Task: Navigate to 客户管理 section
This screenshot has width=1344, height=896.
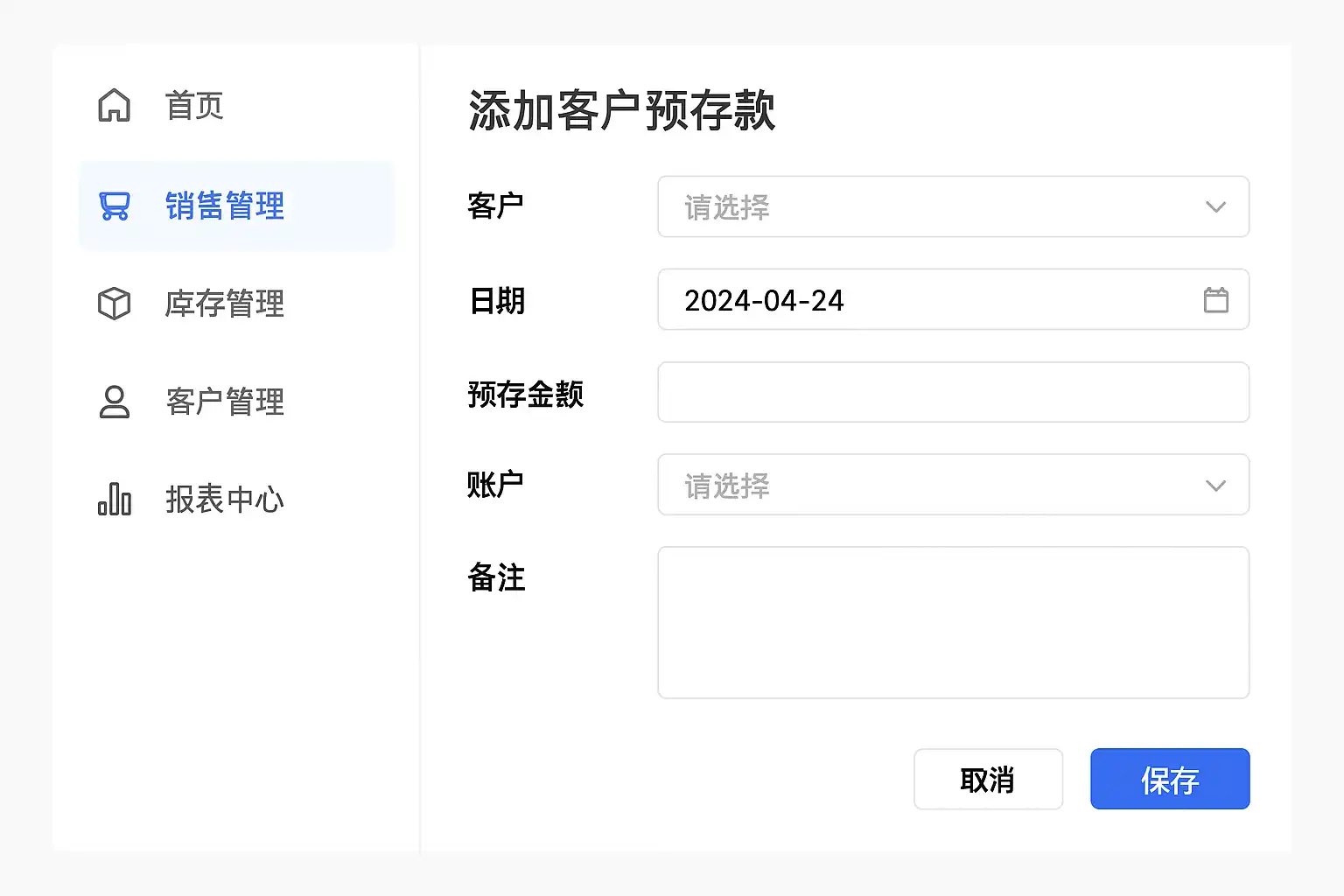Action: (225, 402)
